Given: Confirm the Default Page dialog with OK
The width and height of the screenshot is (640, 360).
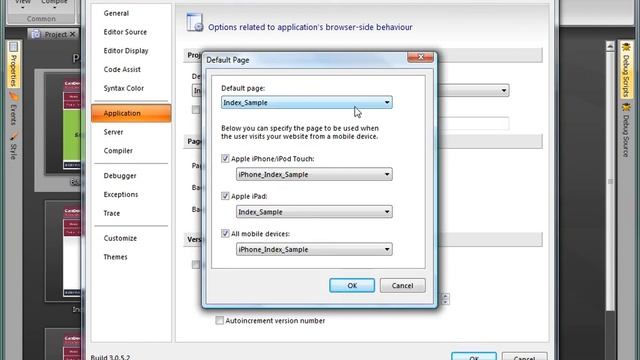Looking at the screenshot, I should (x=352, y=285).
